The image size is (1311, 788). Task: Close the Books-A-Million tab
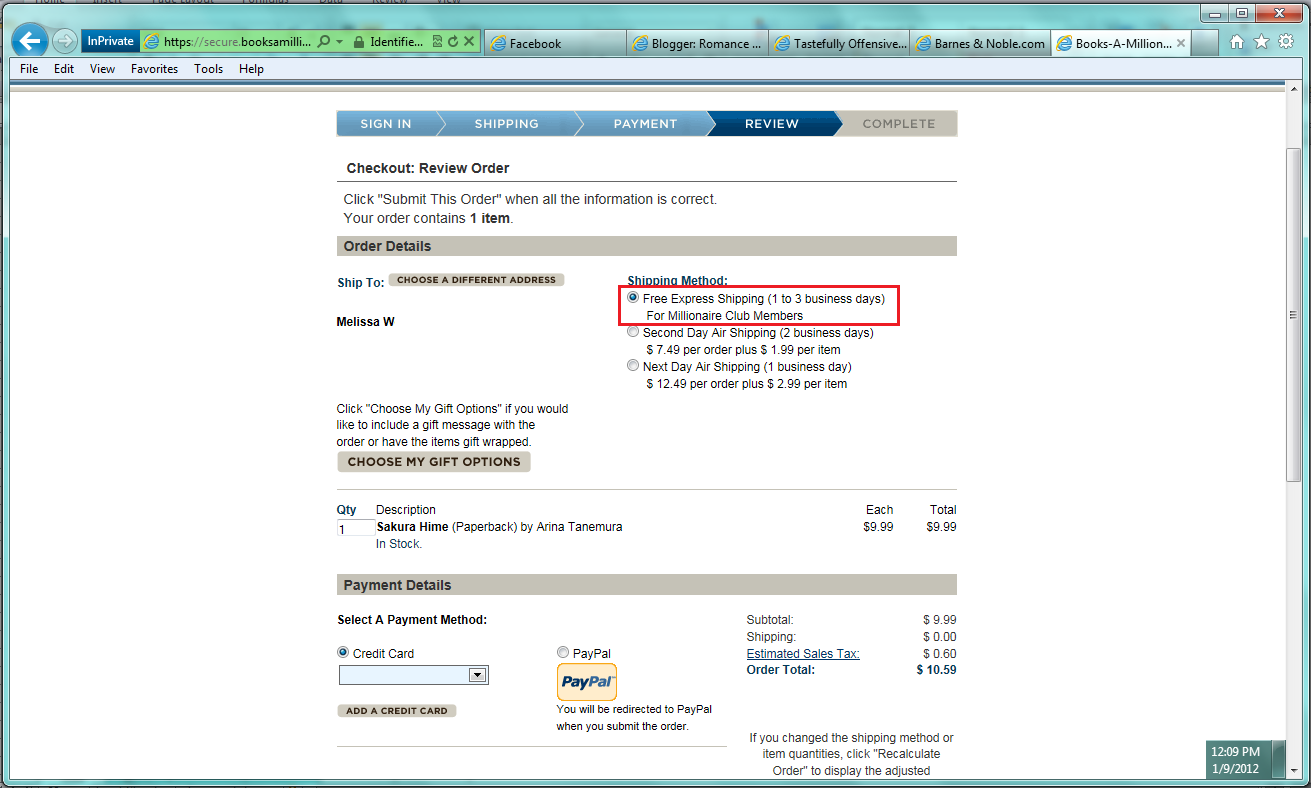click(x=1181, y=43)
